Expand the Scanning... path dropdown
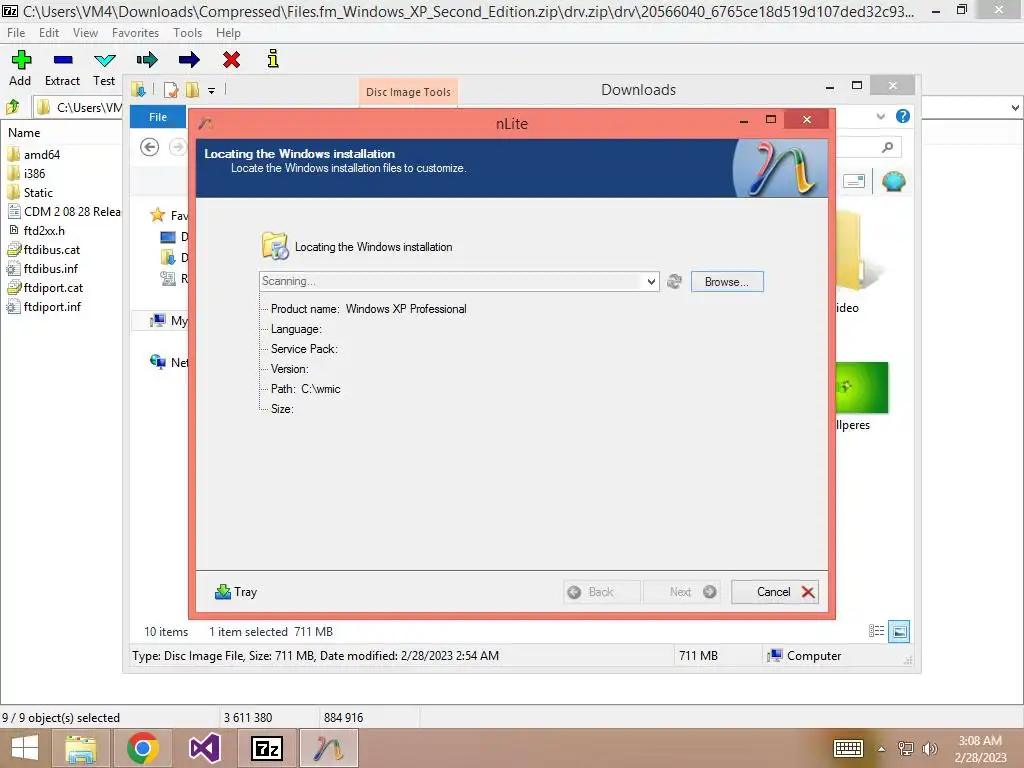Screen dimensions: 1024x768 pyautogui.click(x=651, y=281)
